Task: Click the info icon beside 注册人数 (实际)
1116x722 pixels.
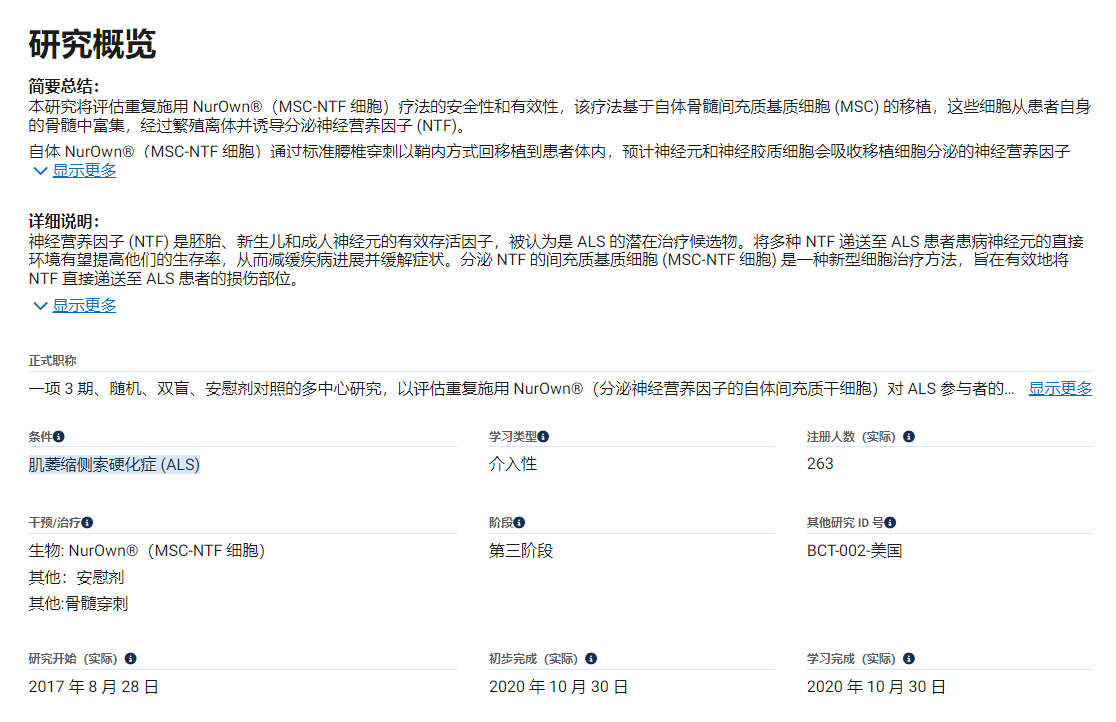Action: (x=908, y=435)
